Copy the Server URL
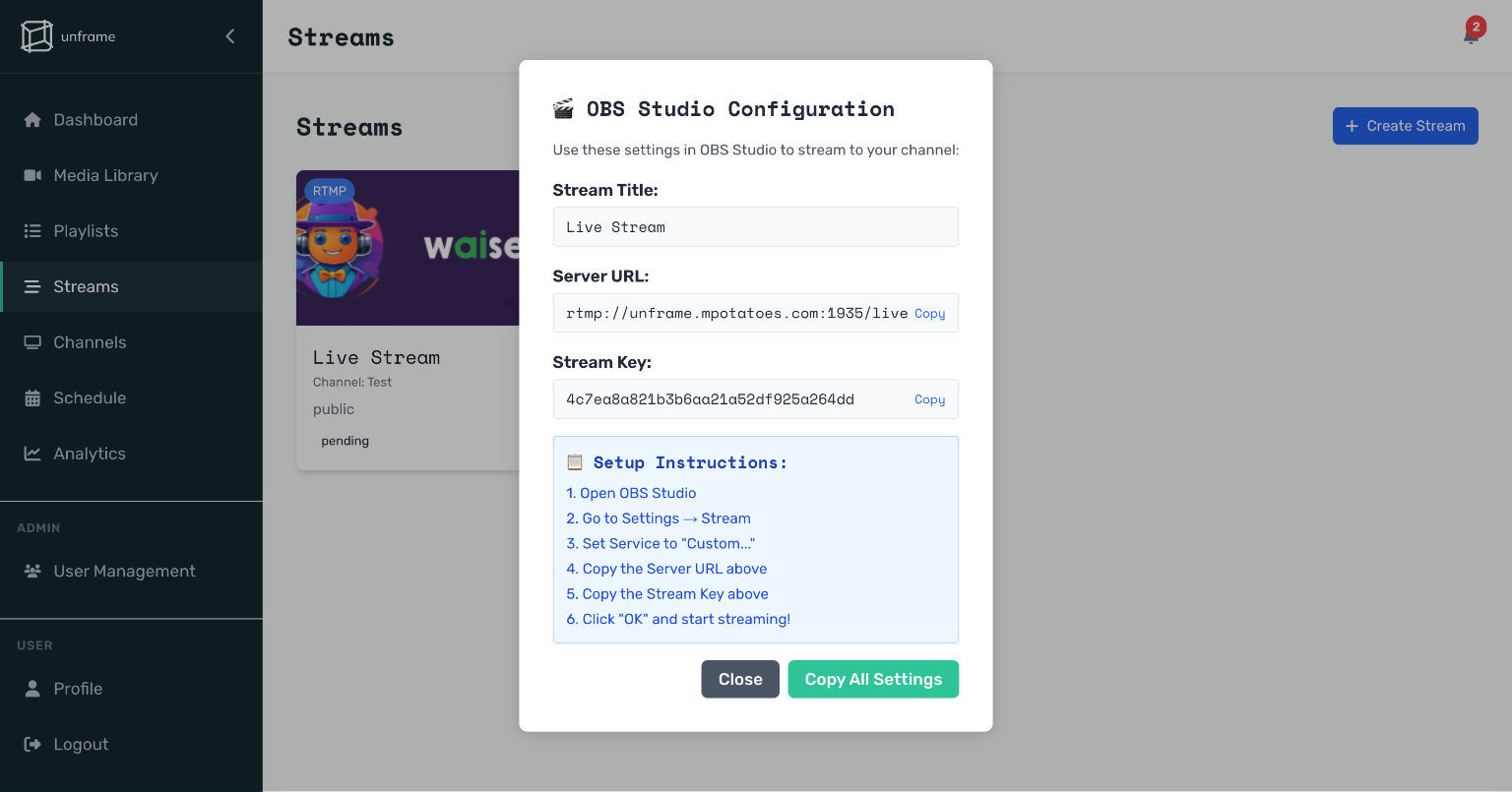1512x792 pixels. (x=929, y=313)
